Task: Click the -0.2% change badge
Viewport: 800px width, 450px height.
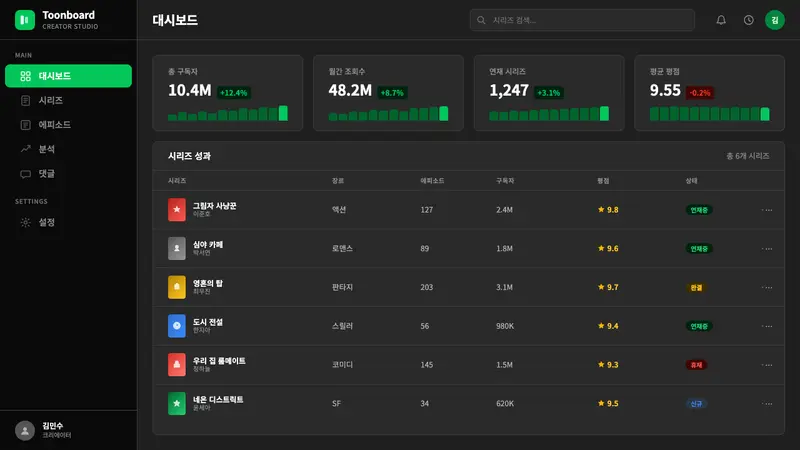Action: point(700,93)
